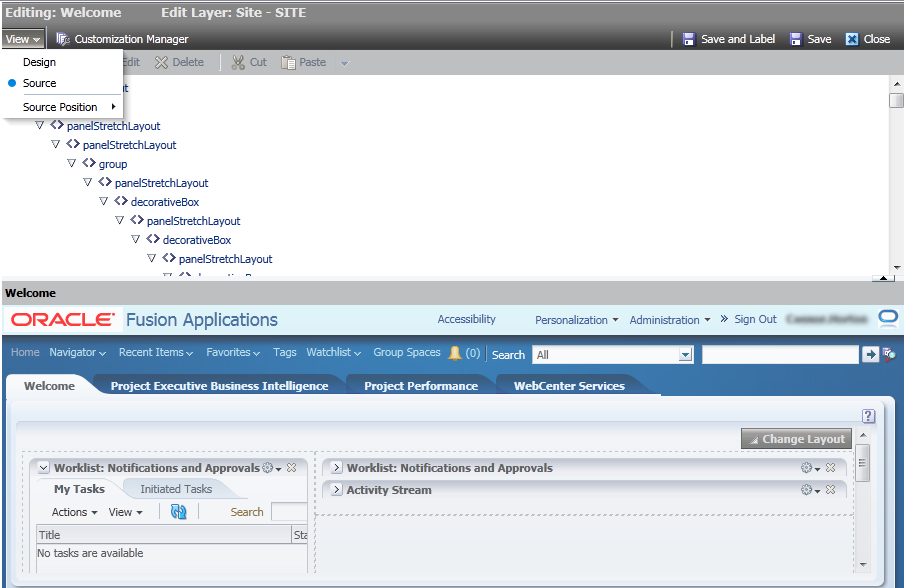Open gear actions for the collapsed Worklist portlet

(810, 468)
